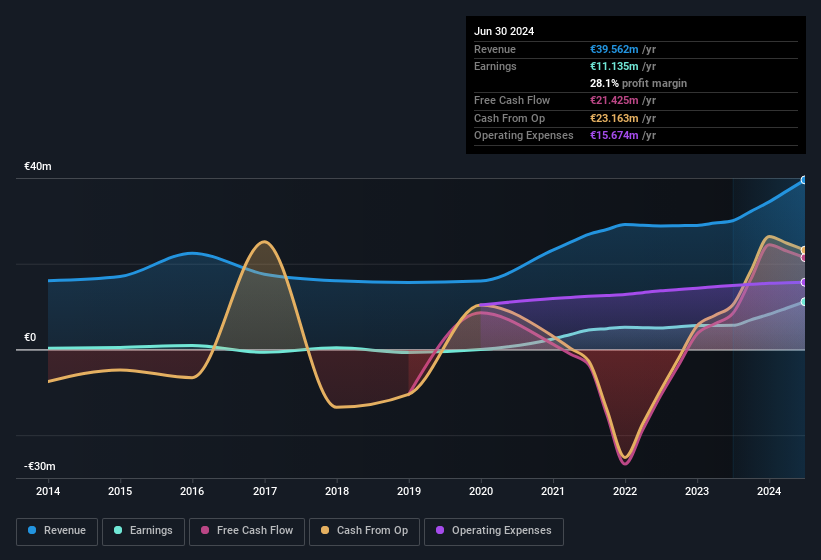
Task: Click the pink Free Cash Flow dot
Action: 205,531
